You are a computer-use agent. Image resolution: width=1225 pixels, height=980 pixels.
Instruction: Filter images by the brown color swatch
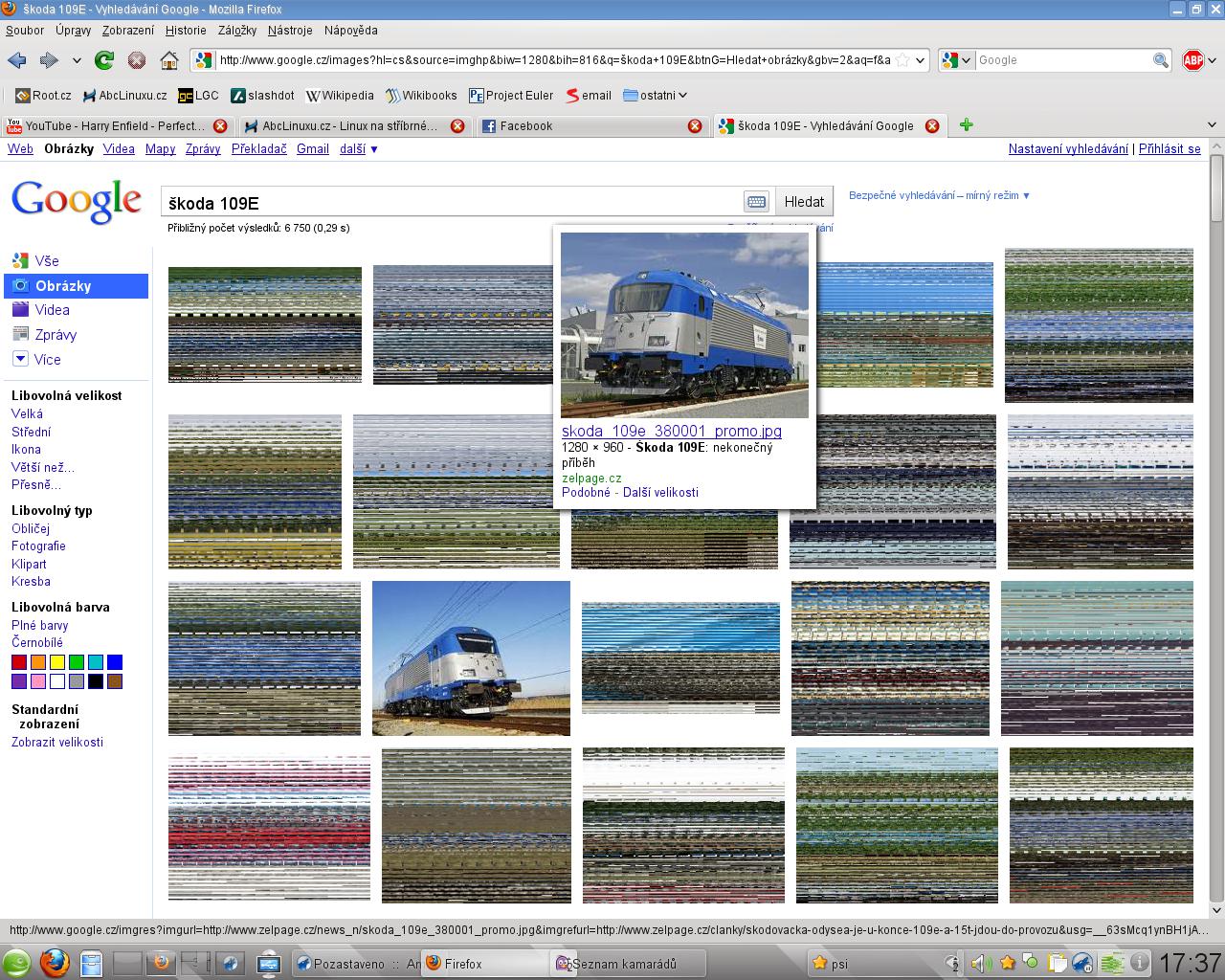click(x=115, y=681)
